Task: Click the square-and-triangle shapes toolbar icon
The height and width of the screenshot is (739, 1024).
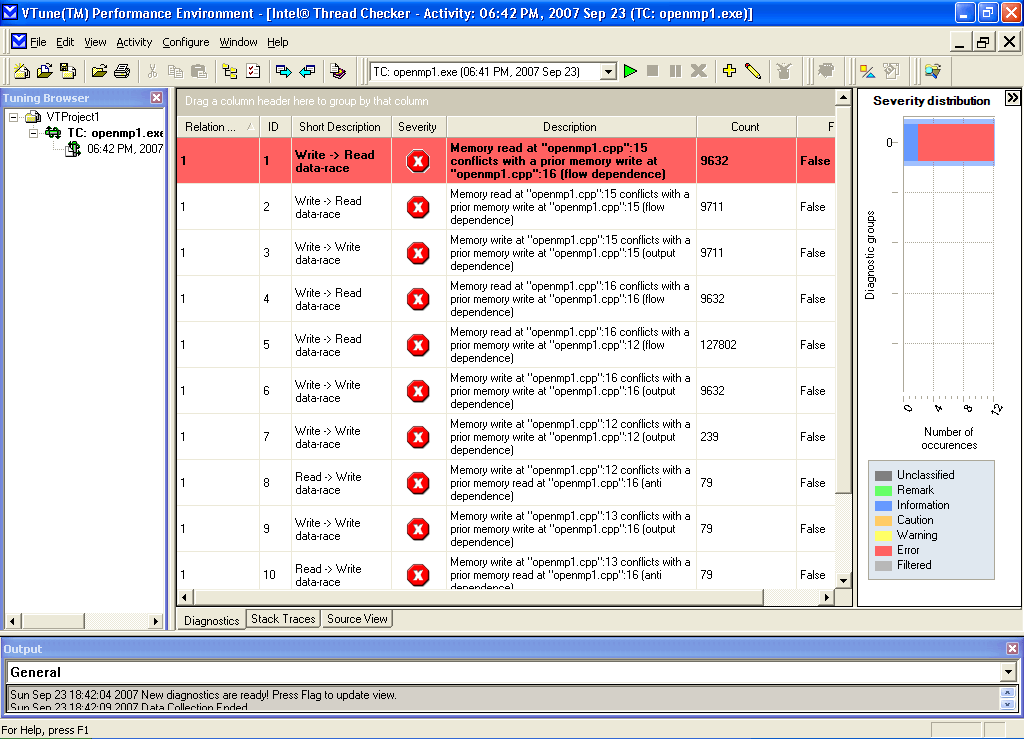Action: coord(867,71)
